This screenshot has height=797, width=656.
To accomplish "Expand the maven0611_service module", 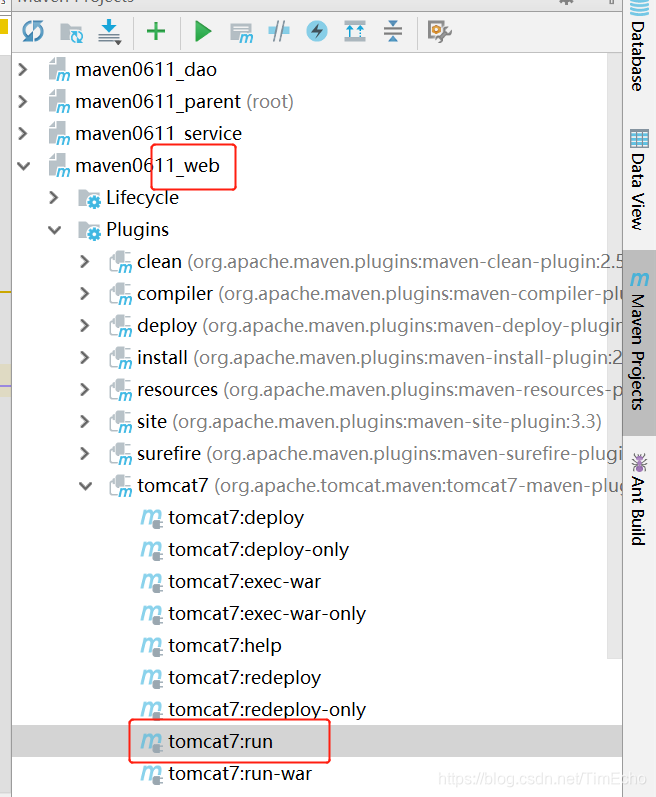I will [x=22, y=134].
